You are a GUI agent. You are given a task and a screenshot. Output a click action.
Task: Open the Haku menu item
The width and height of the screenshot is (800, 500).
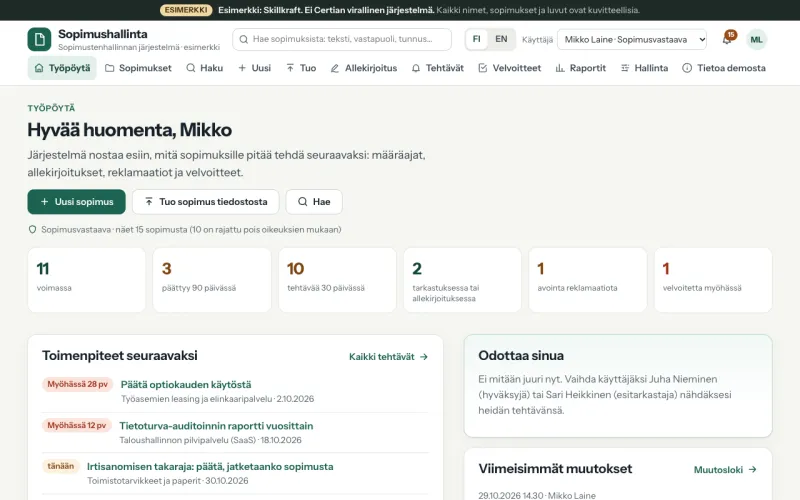click(205, 68)
